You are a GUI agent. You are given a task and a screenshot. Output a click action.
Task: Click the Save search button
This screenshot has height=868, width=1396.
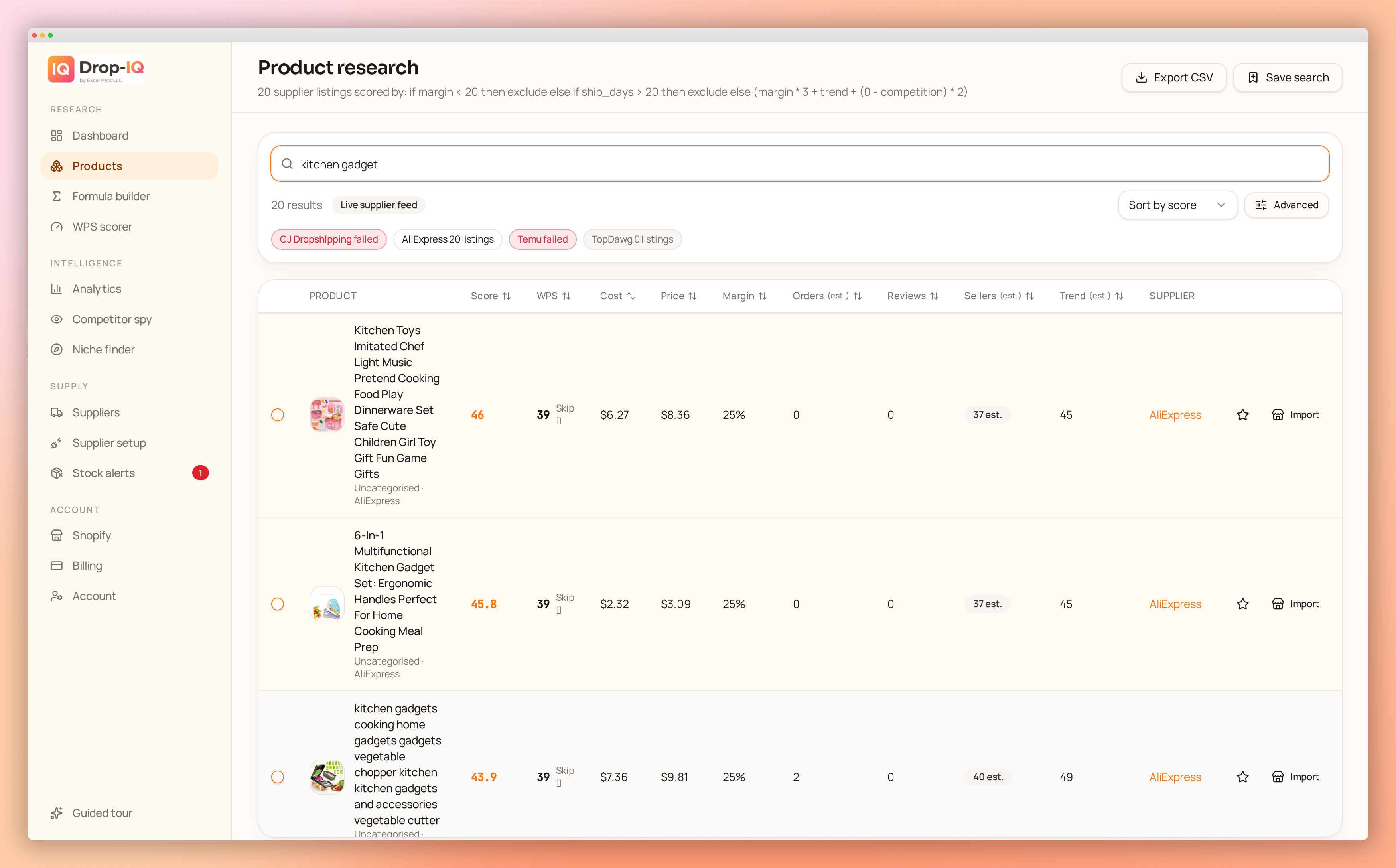tap(1288, 77)
